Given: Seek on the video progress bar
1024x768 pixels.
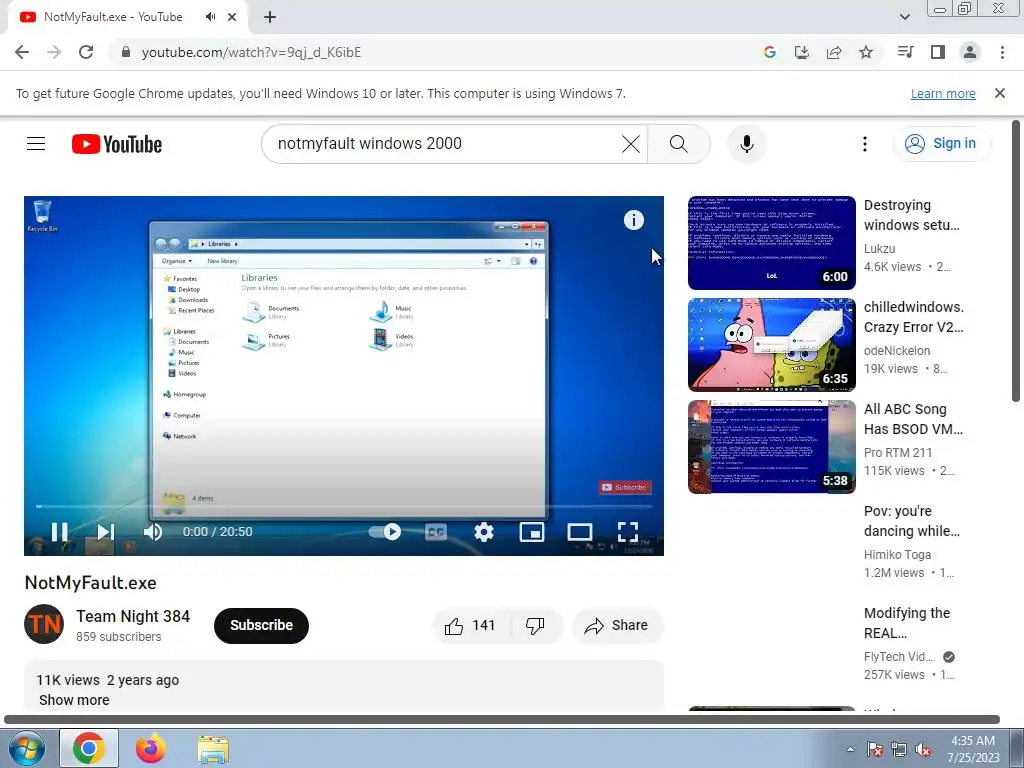Looking at the screenshot, I should [x=344, y=506].
